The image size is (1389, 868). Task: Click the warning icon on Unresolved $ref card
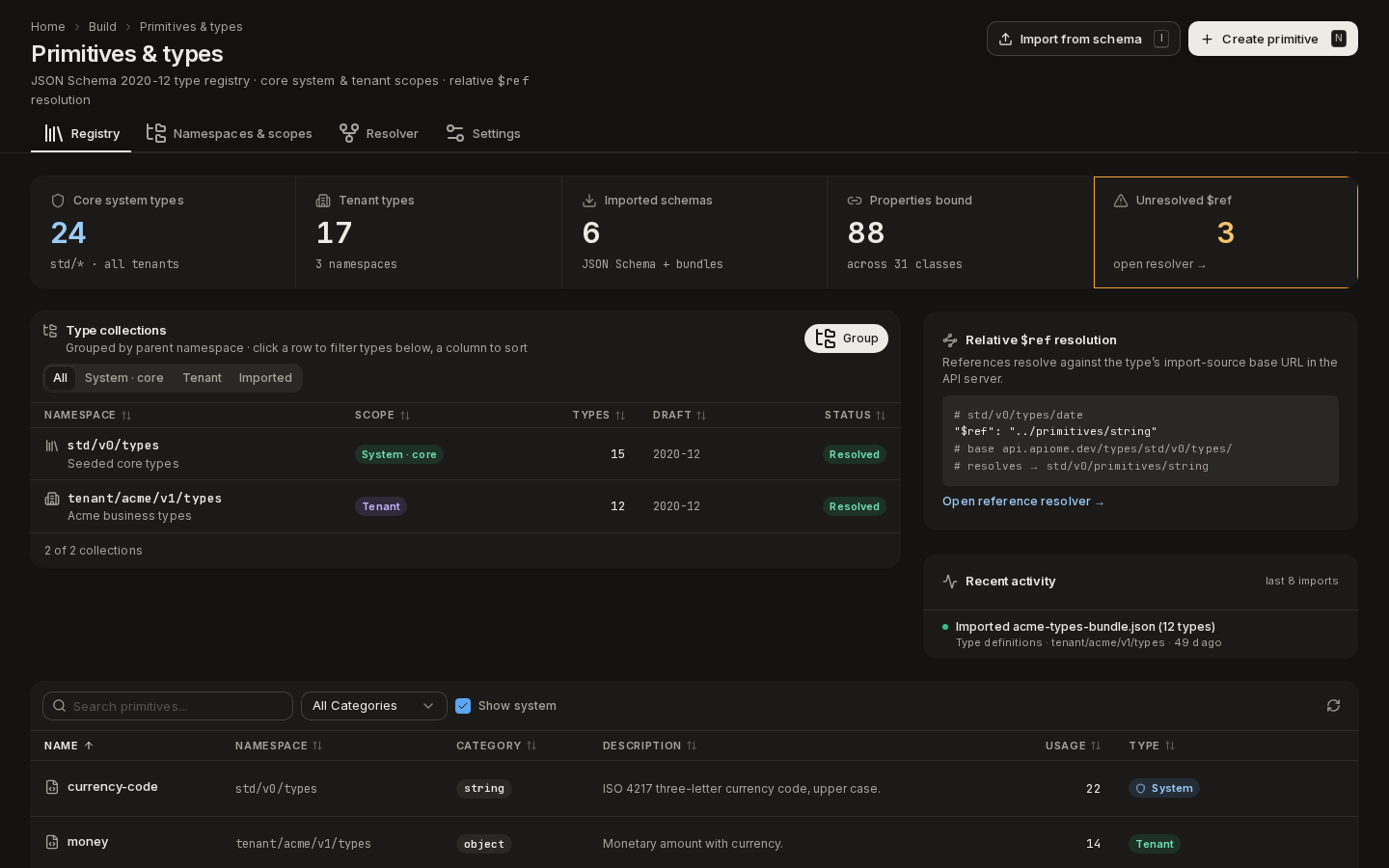click(1121, 201)
